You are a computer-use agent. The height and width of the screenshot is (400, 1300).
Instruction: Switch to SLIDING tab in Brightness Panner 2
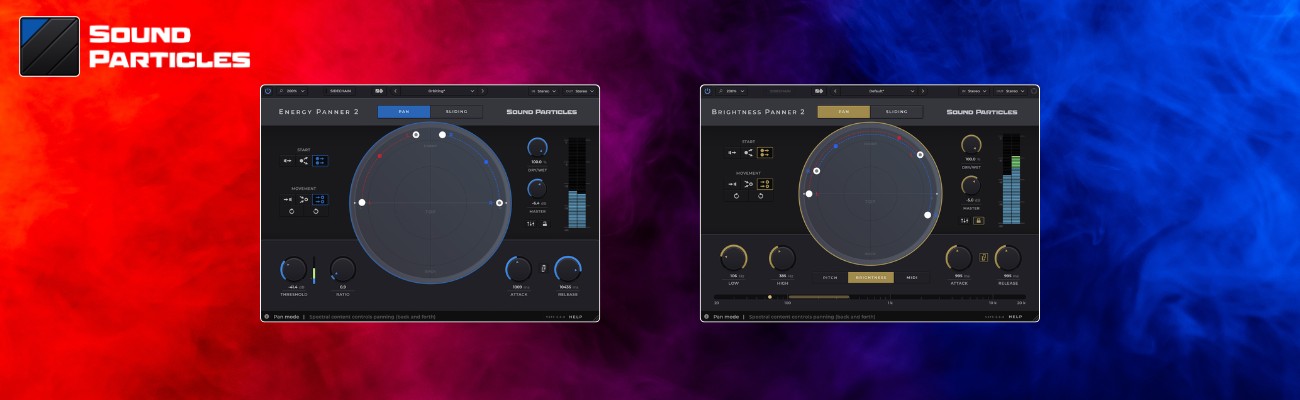[896, 112]
